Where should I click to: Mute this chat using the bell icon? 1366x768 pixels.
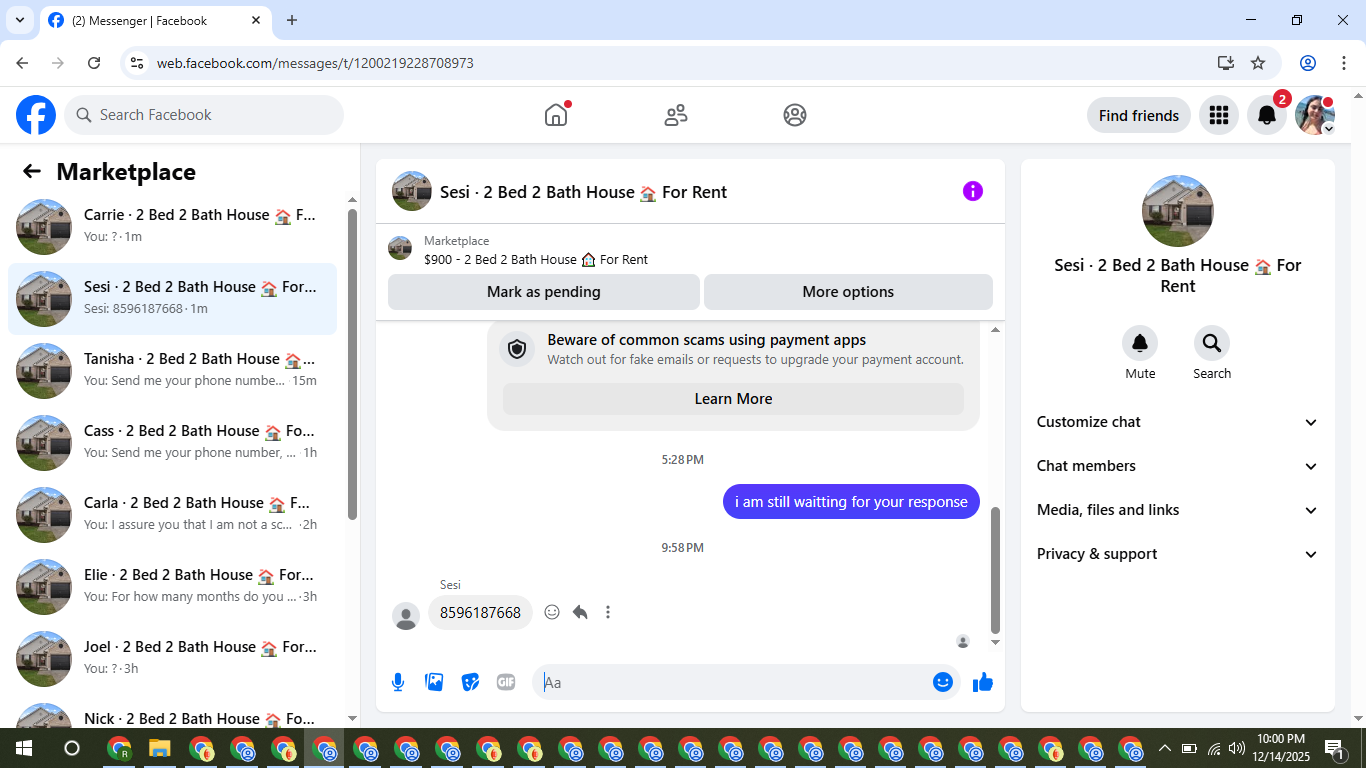click(x=1140, y=343)
